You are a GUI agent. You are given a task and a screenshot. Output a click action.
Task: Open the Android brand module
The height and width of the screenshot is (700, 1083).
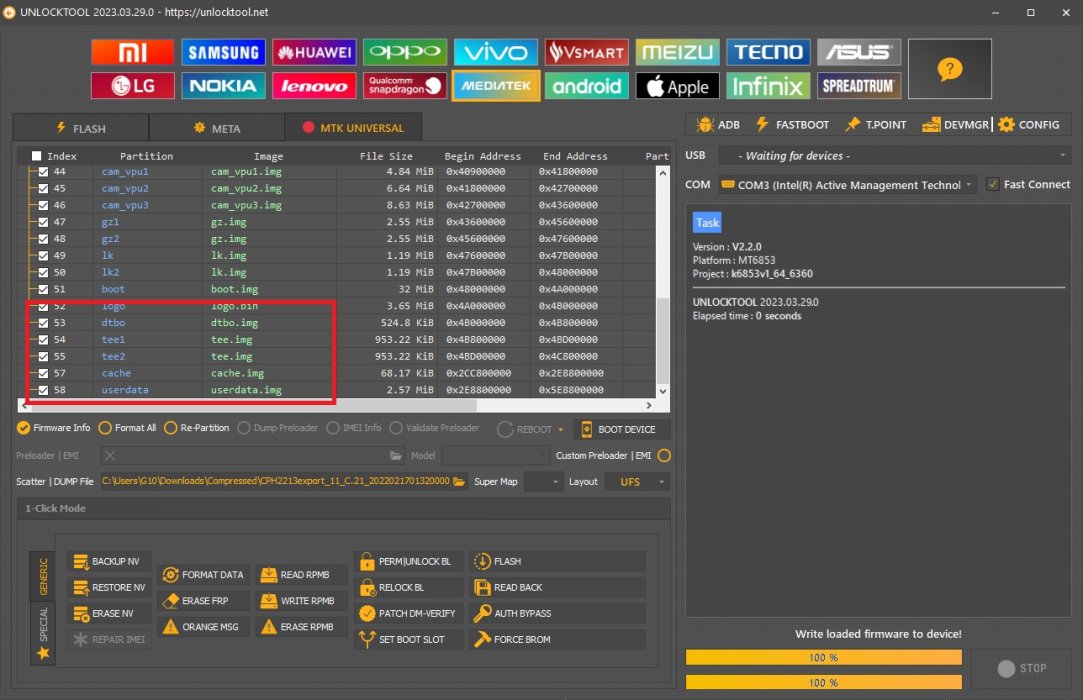[x=586, y=86]
